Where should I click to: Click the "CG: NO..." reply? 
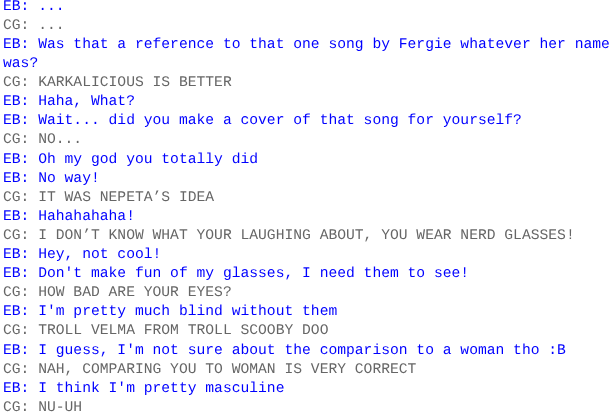pyautogui.click(x=39, y=139)
